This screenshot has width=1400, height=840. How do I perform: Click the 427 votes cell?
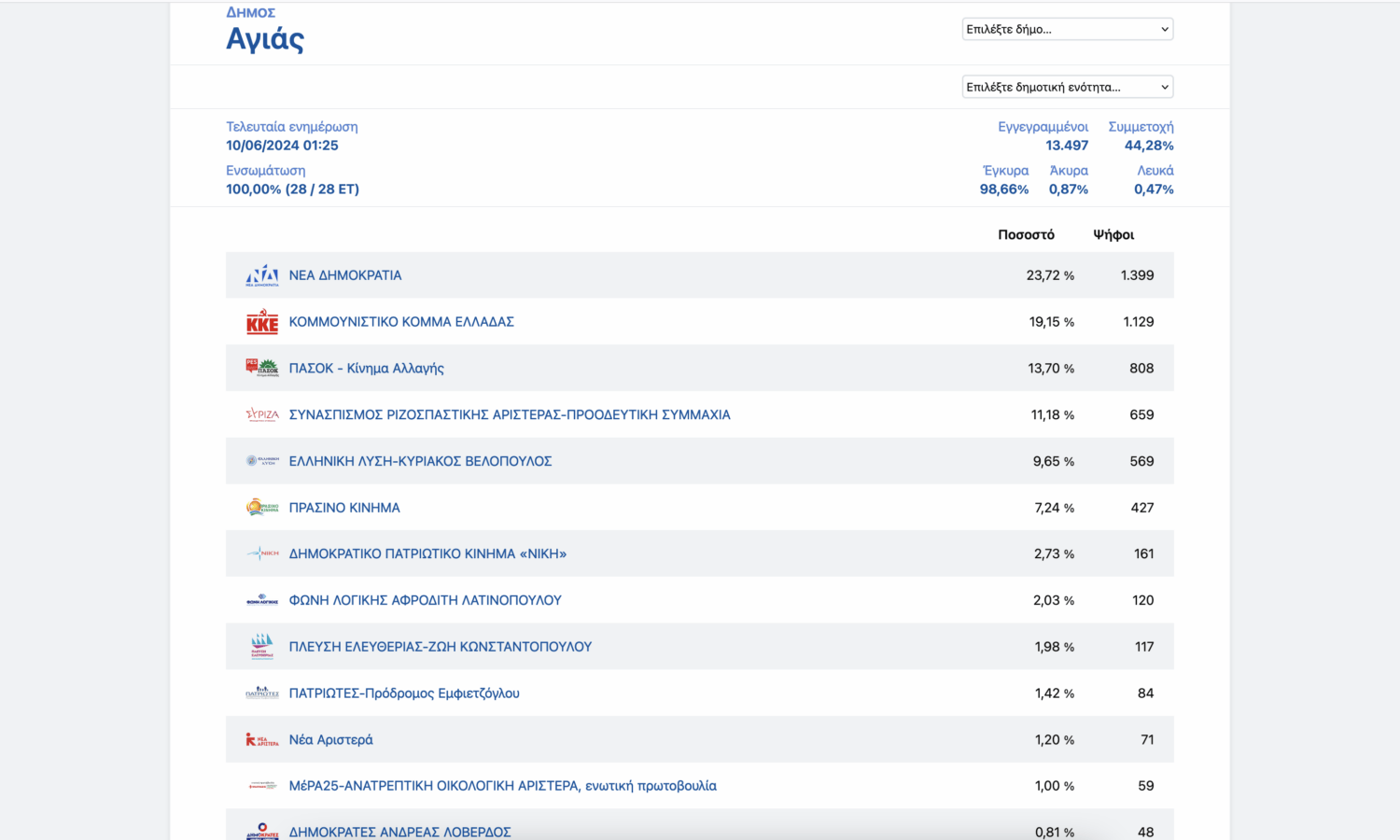[1142, 508]
